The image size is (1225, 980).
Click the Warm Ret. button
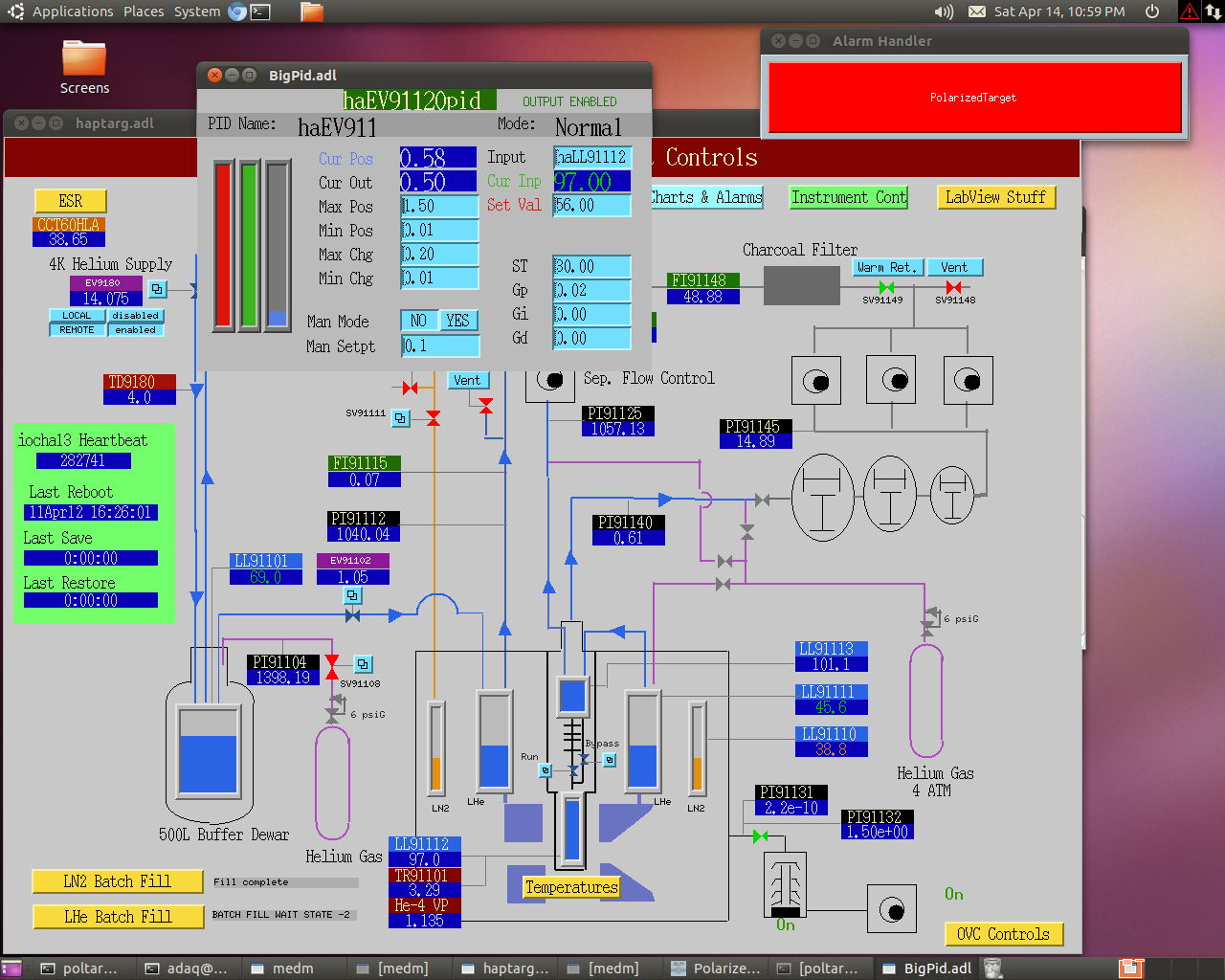(x=888, y=267)
